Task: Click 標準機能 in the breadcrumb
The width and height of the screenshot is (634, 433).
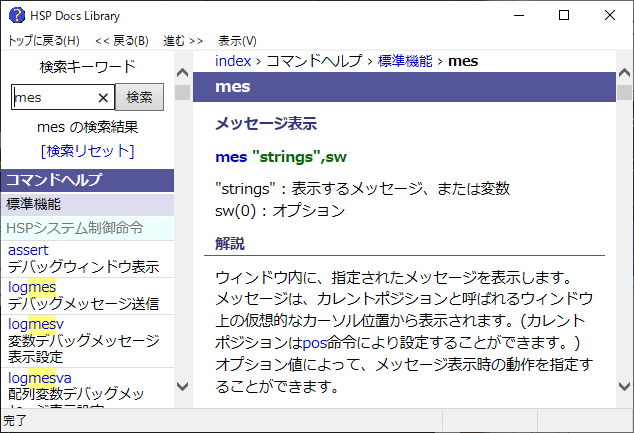Action: tap(405, 62)
